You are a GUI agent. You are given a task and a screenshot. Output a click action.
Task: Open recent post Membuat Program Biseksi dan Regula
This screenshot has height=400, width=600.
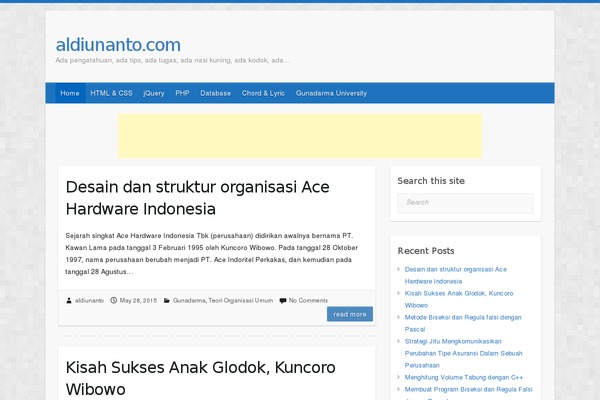pos(468,393)
